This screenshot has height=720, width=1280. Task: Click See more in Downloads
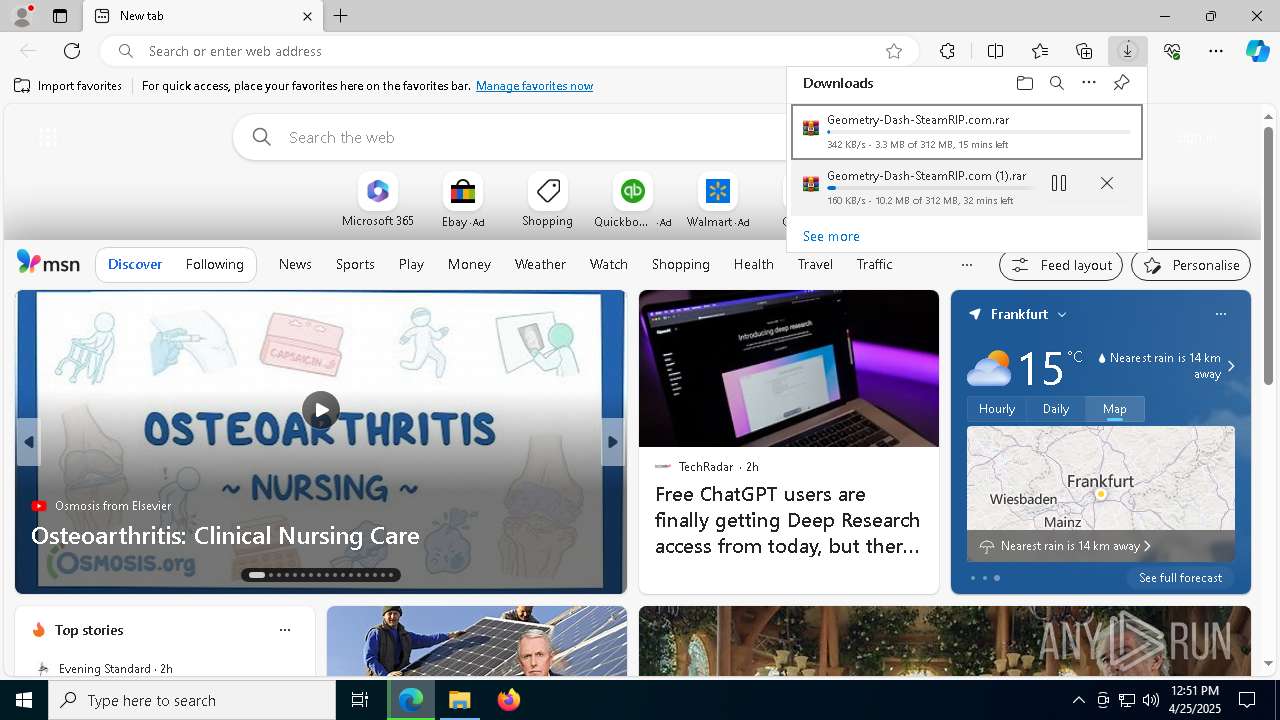(831, 236)
